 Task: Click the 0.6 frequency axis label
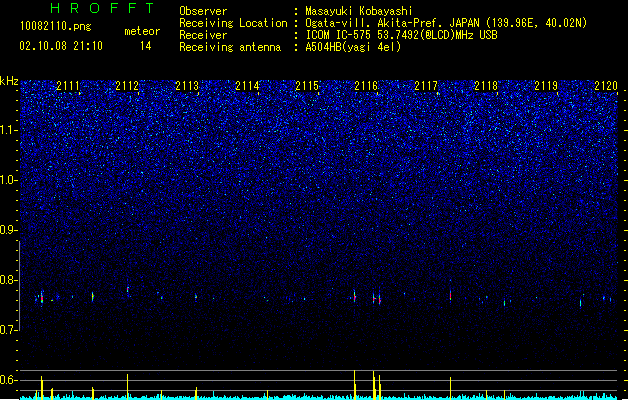click(9, 380)
